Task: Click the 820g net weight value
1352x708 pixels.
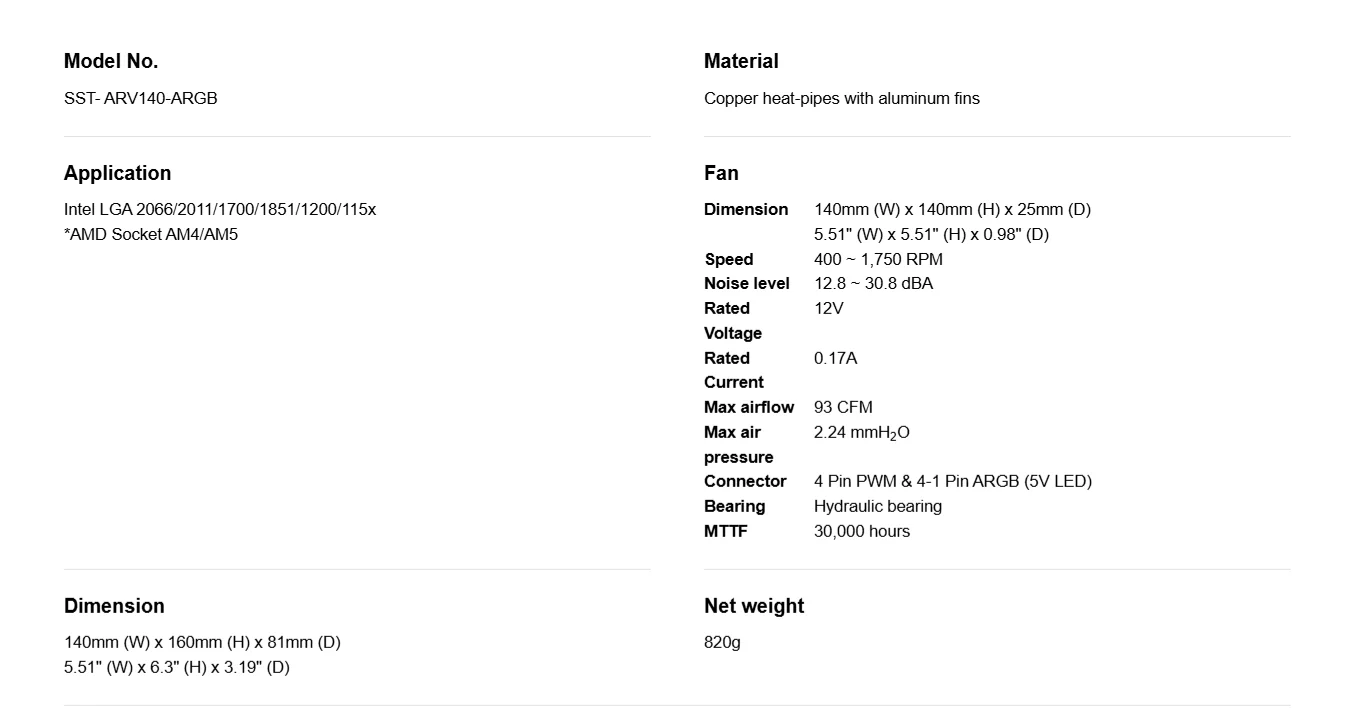Action: 722,642
